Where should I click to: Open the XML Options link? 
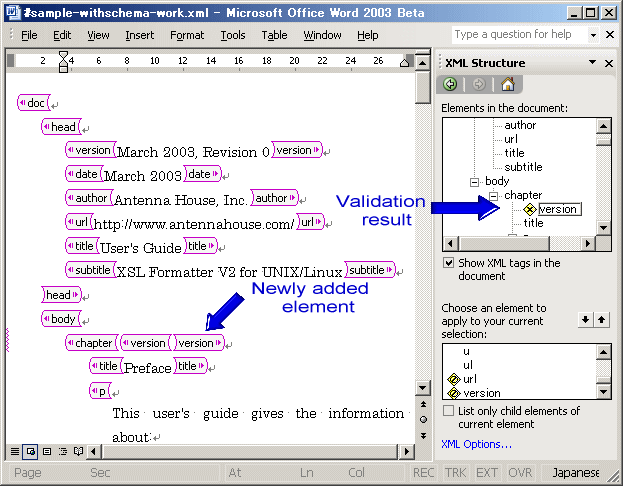(x=476, y=444)
